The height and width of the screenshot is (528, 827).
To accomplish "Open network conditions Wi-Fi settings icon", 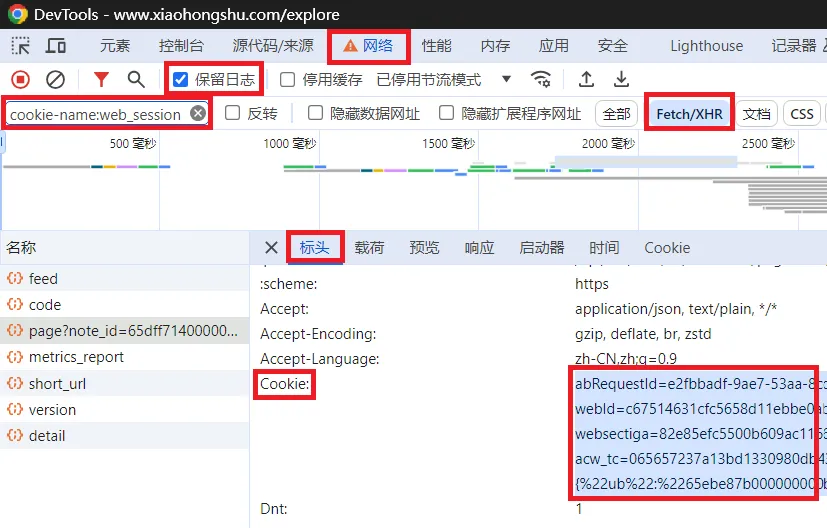I will pyautogui.click(x=541, y=80).
